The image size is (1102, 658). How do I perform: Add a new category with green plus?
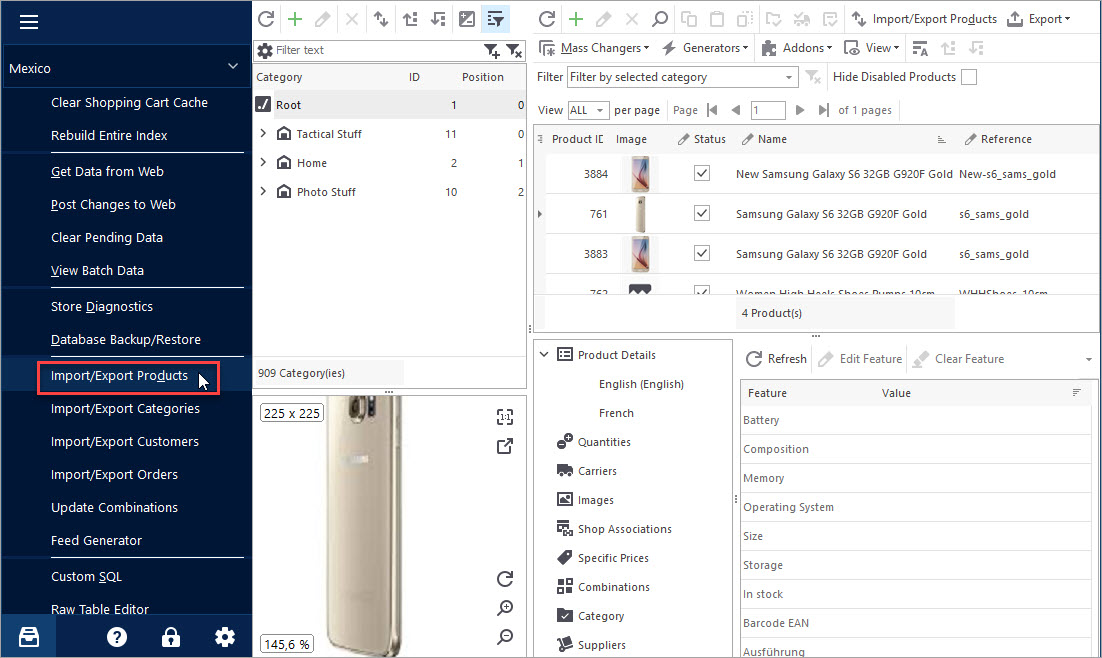tap(295, 19)
